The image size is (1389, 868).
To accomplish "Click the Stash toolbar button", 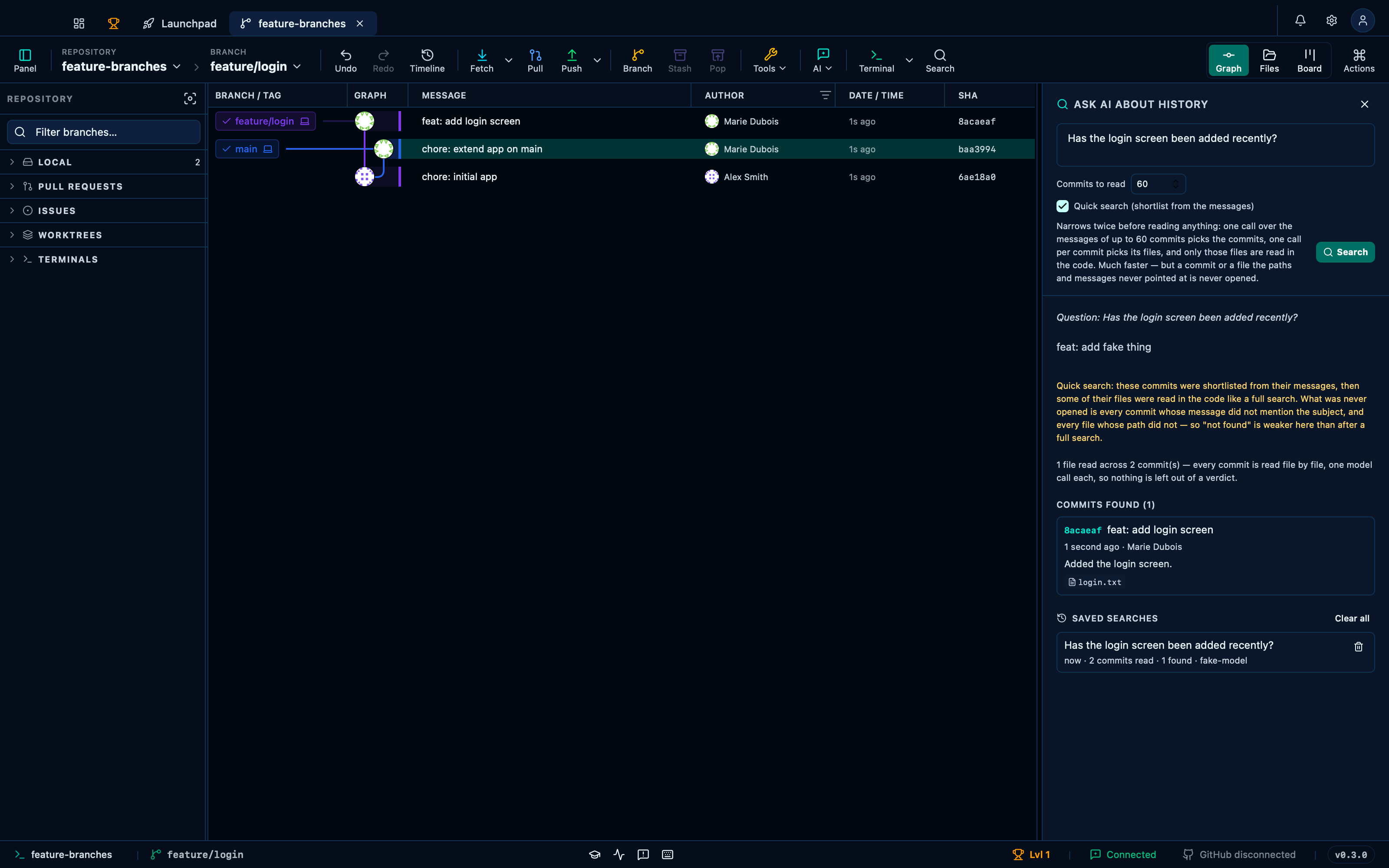I will (x=680, y=60).
